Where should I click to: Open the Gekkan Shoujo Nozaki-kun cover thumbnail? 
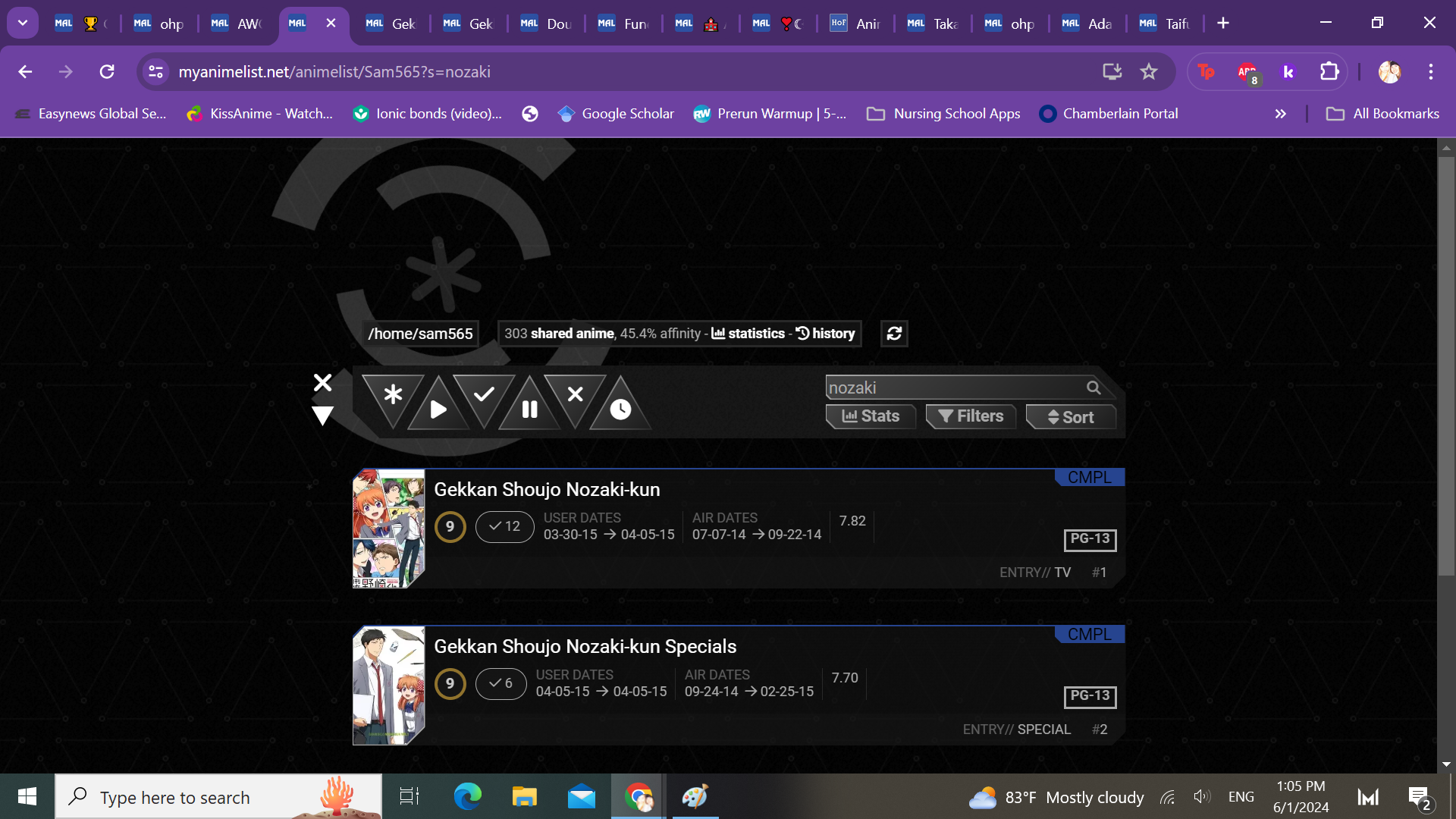[x=388, y=529]
